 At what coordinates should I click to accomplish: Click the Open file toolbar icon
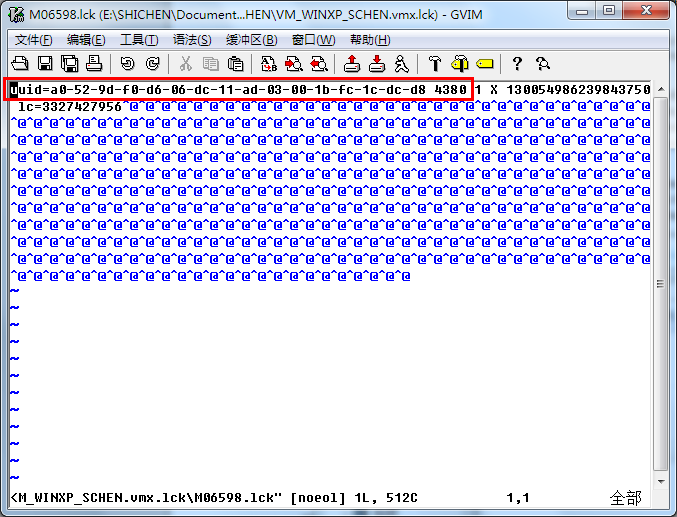point(20,63)
